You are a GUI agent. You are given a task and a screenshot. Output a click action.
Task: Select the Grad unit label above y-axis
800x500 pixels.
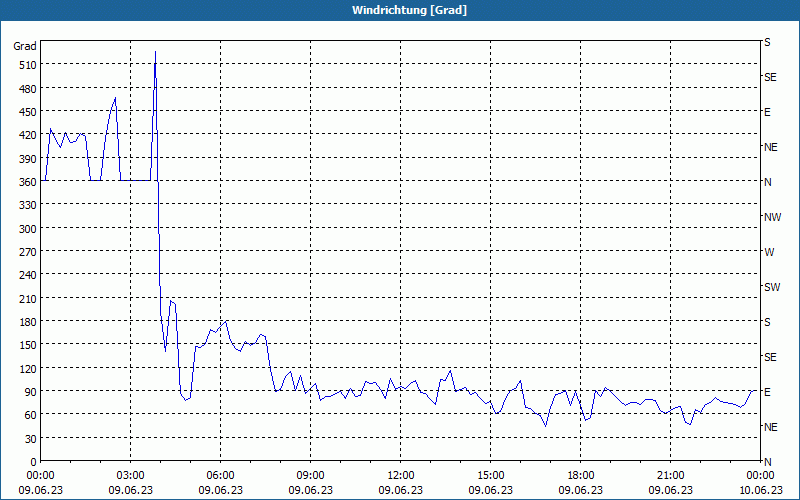25,46
